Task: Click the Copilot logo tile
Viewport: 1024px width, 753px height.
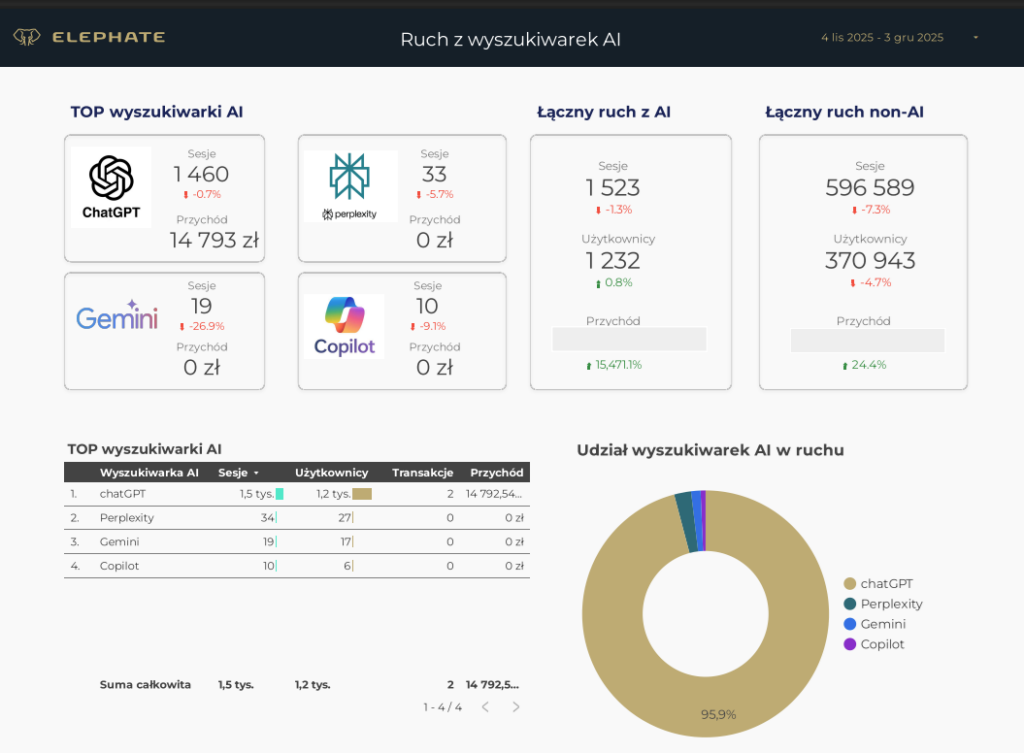Action: [x=345, y=326]
